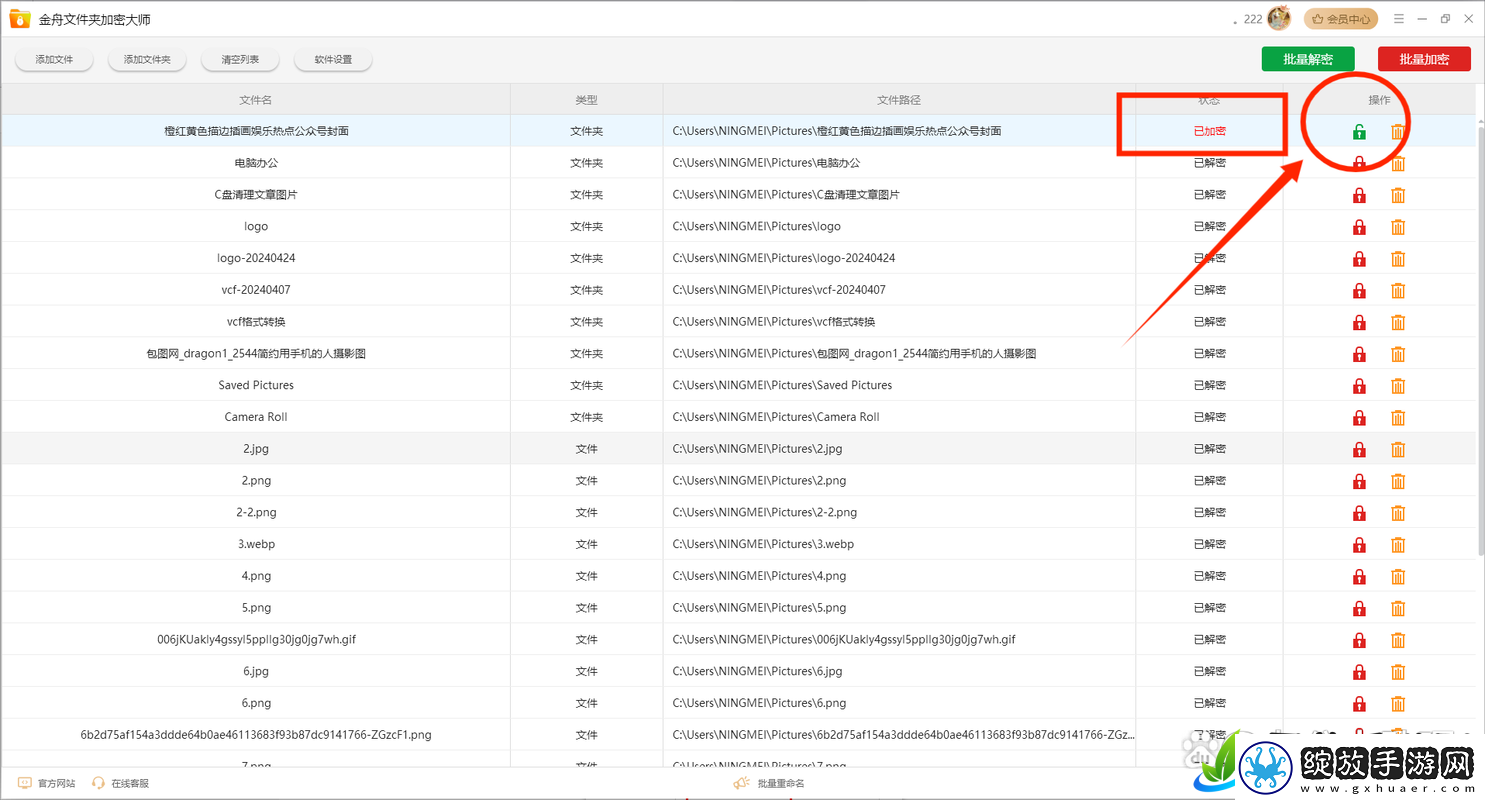Contact 在线客服 online support
The height and width of the screenshot is (800, 1485).
[121, 784]
